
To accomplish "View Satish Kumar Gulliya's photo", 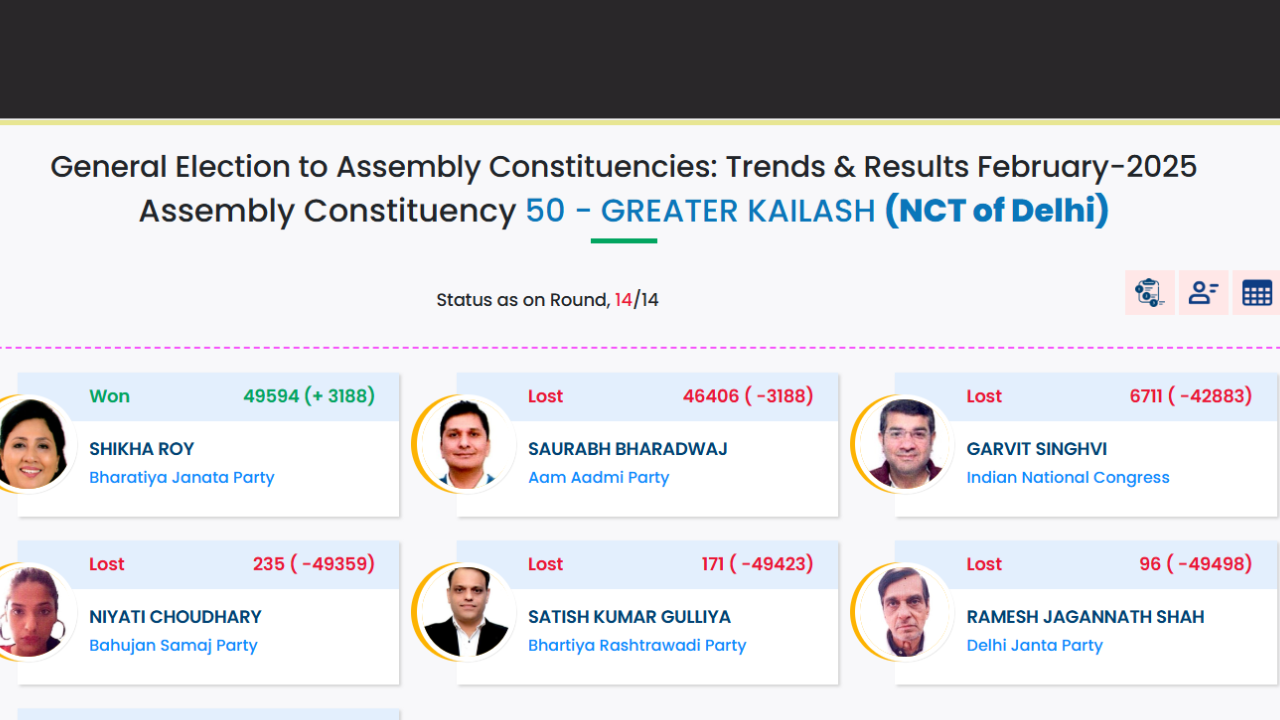I will [467, 613].
